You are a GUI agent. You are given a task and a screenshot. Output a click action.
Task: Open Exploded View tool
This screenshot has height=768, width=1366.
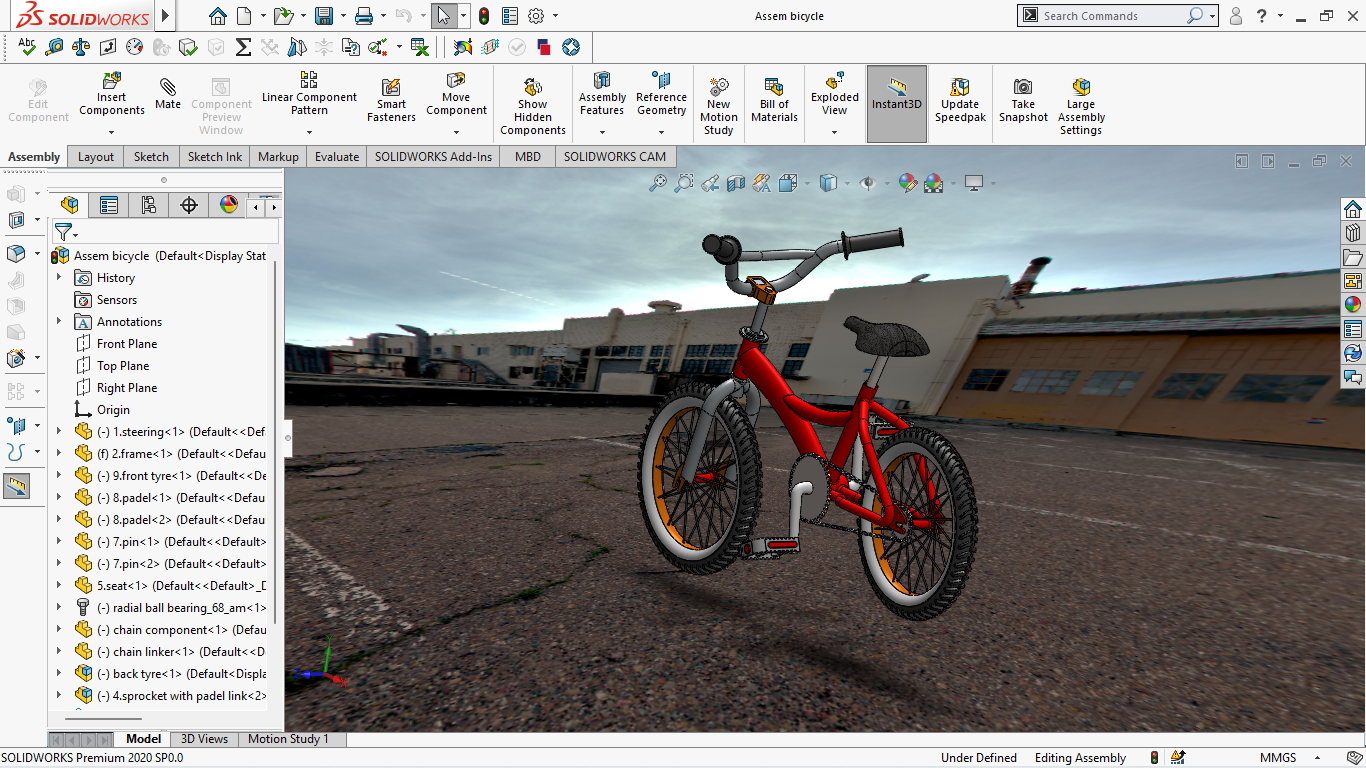click(x=835, y=93)
